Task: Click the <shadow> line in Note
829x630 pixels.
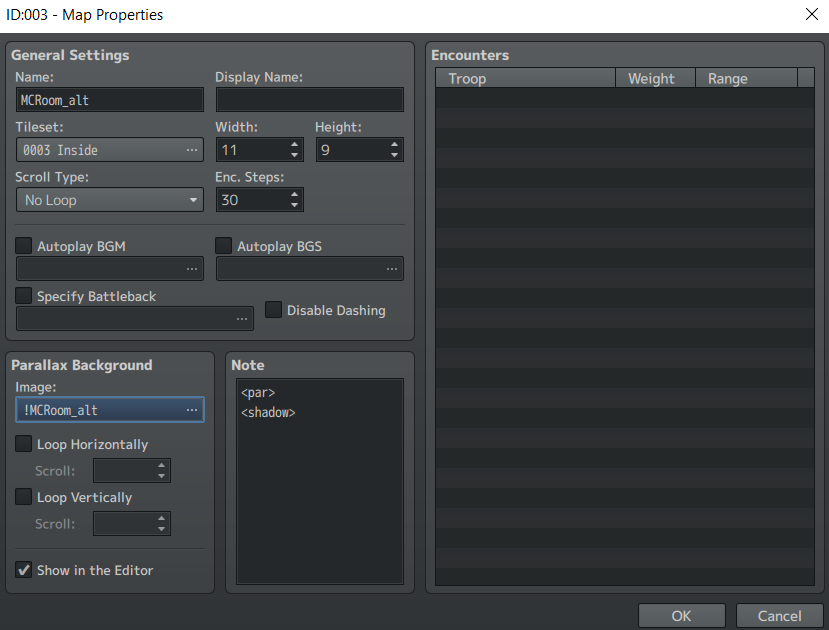Action: pyautogui.click(x=268, y=412)
